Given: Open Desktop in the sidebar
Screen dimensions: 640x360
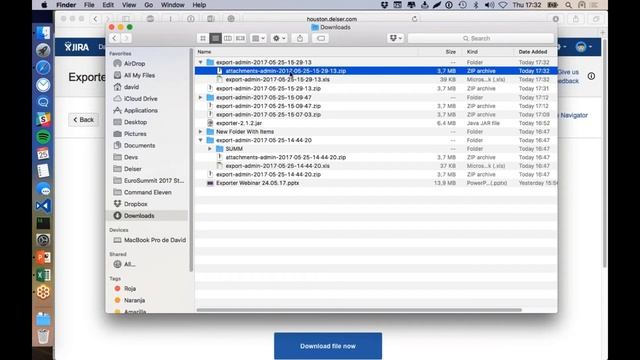Looking at the screenshot, I should 135,122.
